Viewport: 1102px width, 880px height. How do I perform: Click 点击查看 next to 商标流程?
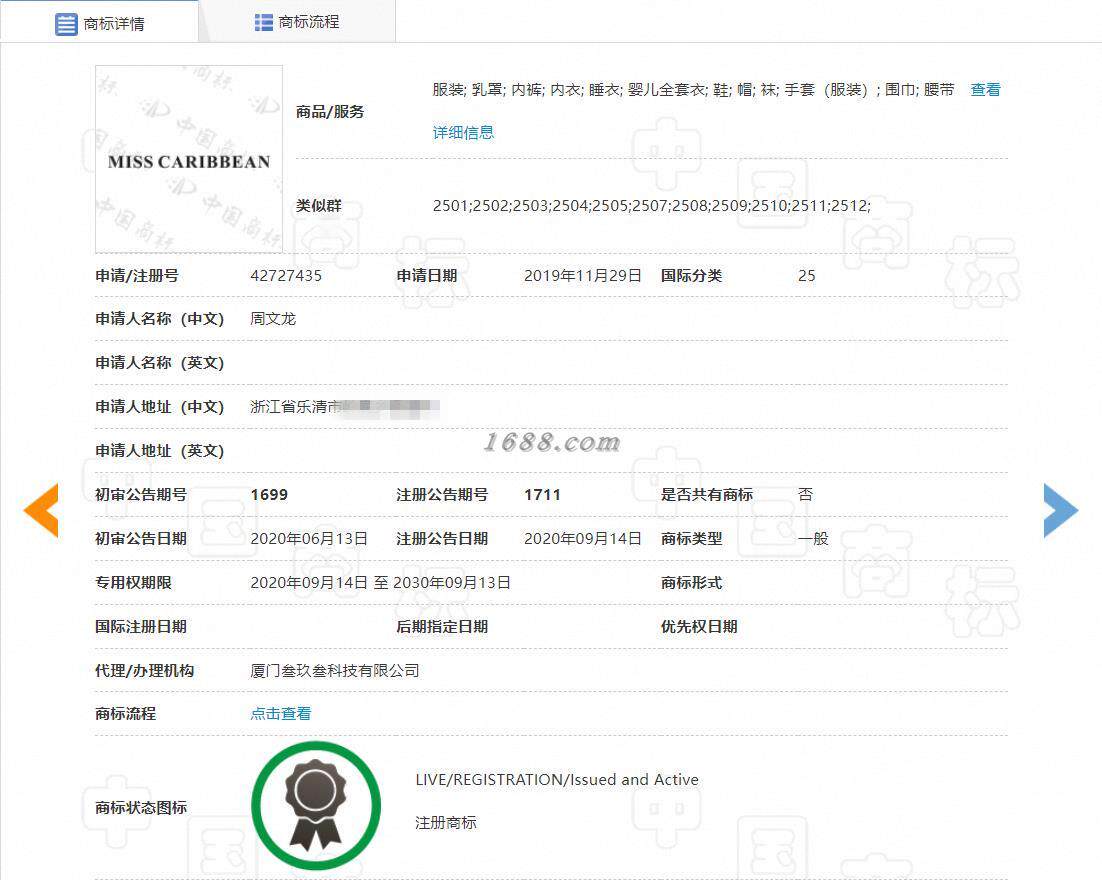pyautogui.click(x=280, y=713)
